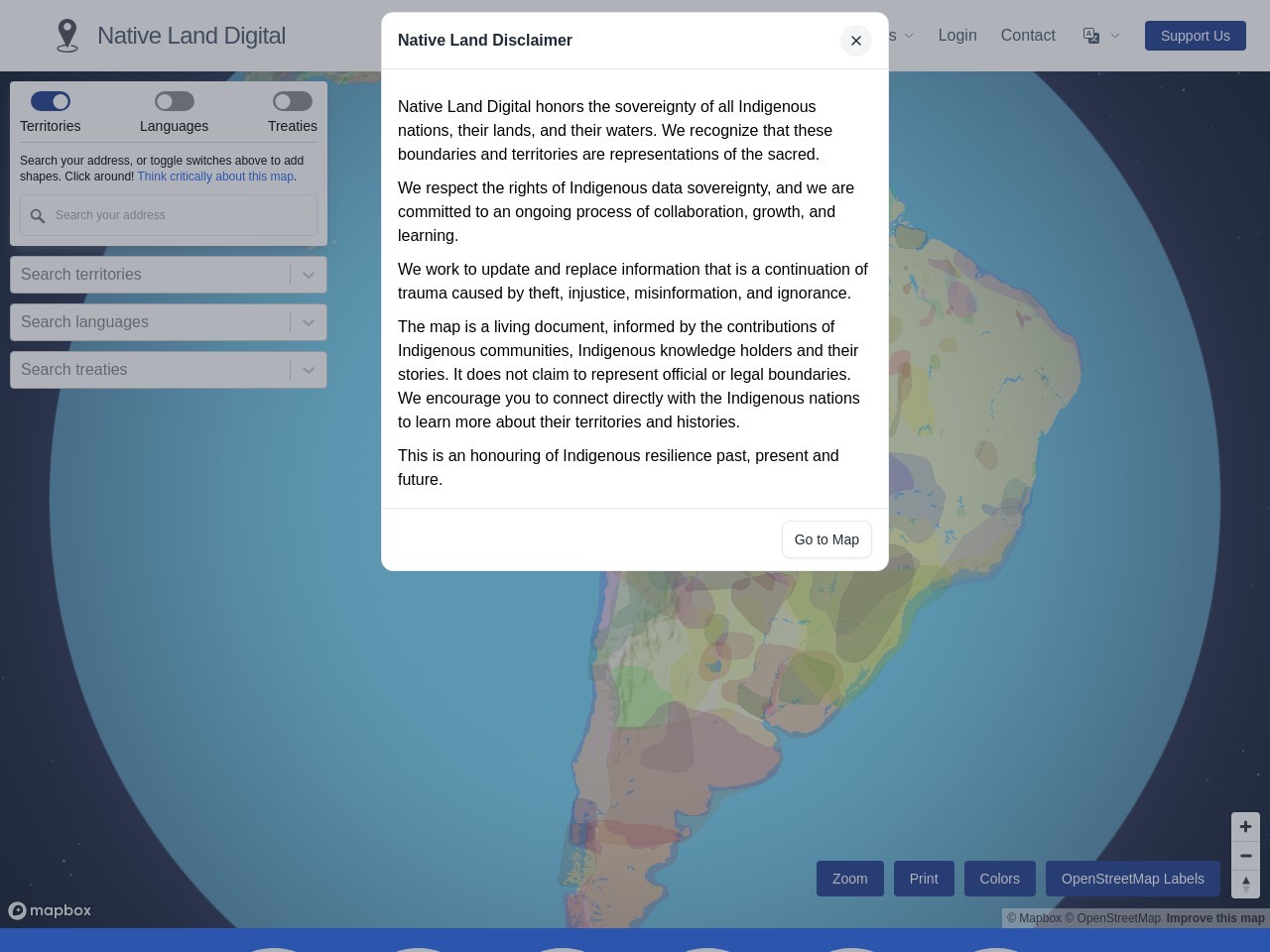1270x952 pixels.
Task: Click the Print button
Action: point(924,879)
